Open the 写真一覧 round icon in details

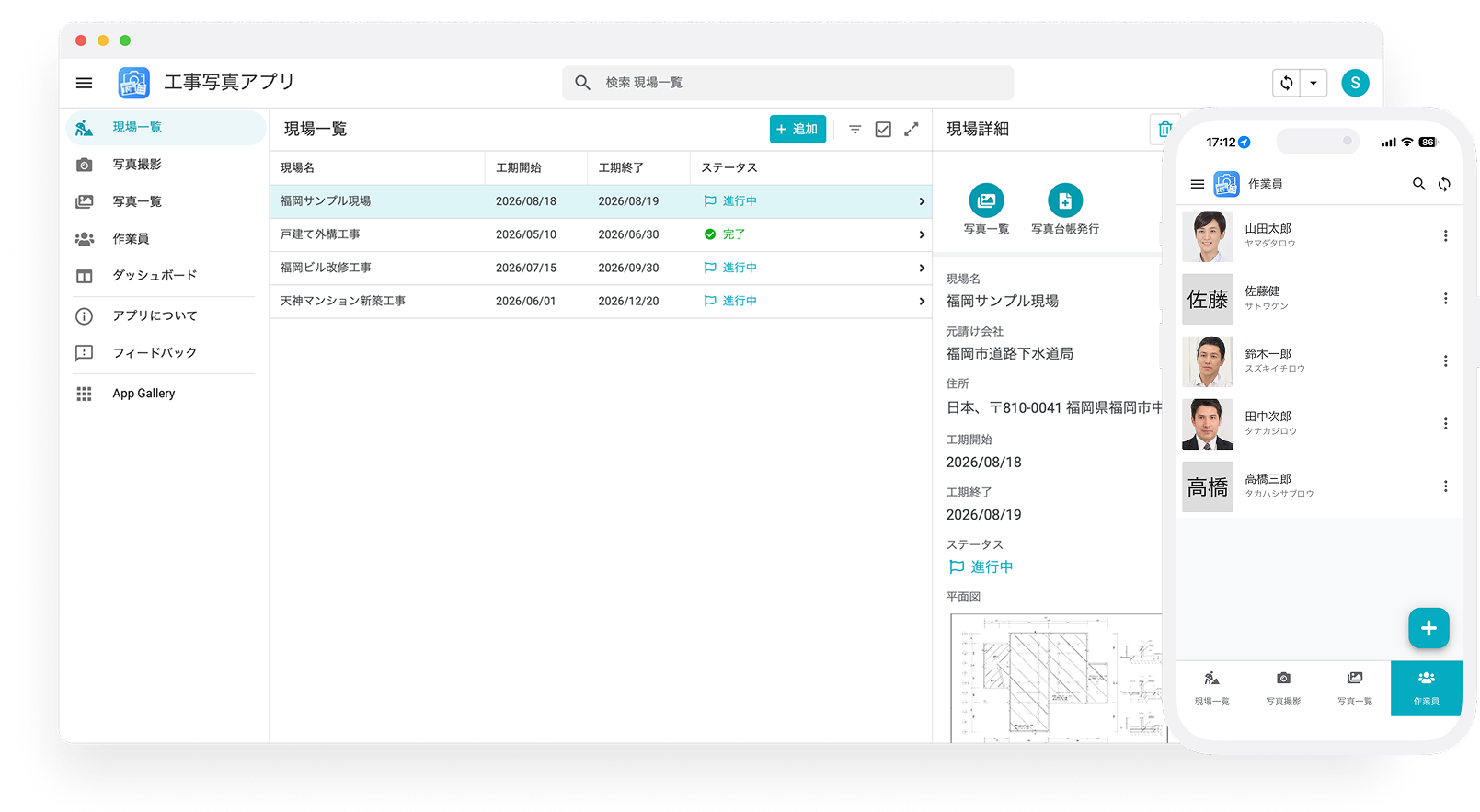986,200
